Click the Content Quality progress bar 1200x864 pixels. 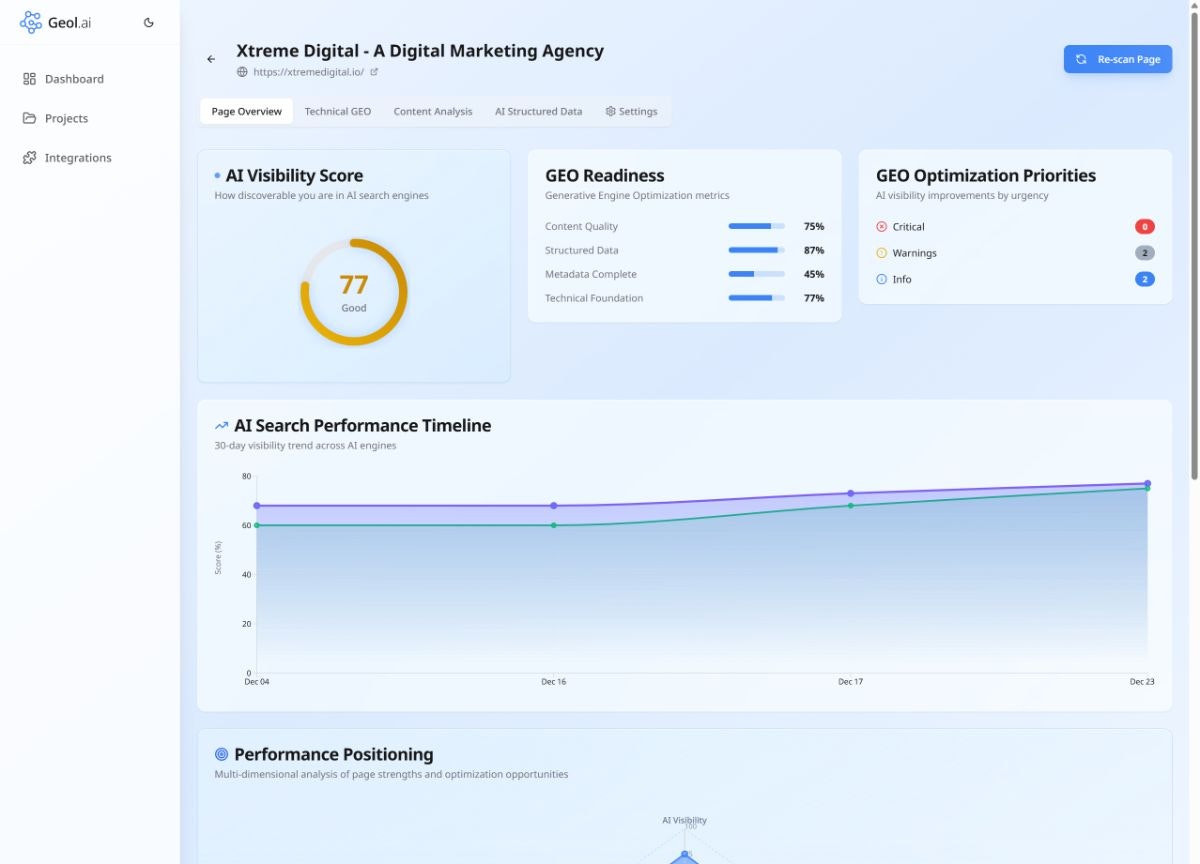pyautogui.click(x=756, y=226)
